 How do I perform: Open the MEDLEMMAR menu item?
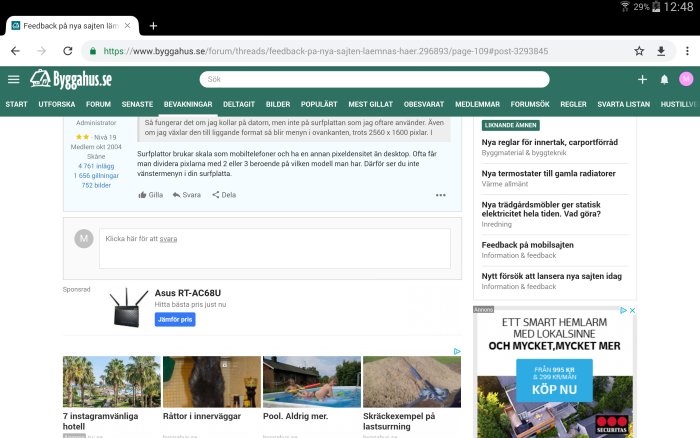tap(477, 104)
